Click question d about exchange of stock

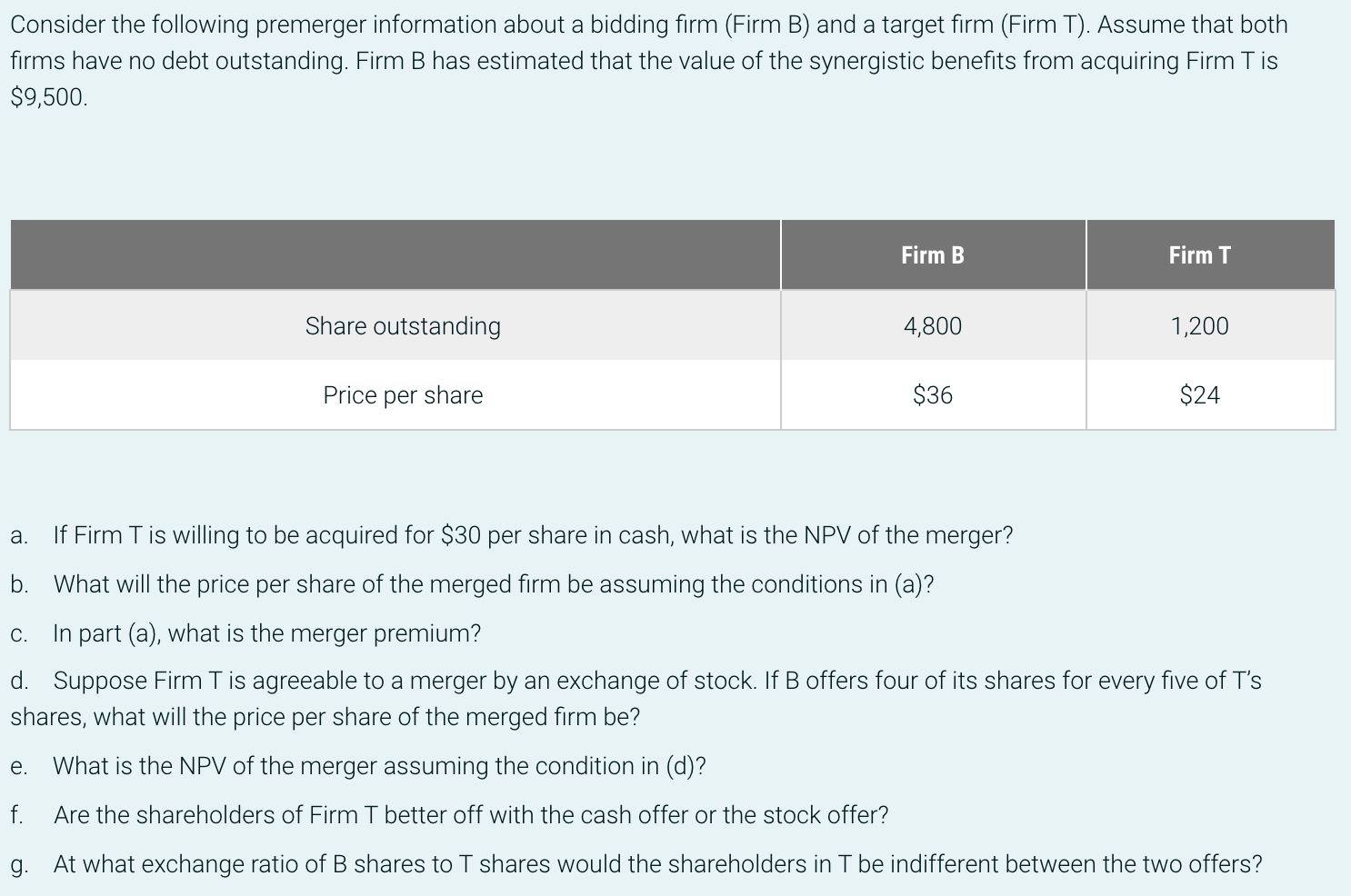click(x=636, y=699)
